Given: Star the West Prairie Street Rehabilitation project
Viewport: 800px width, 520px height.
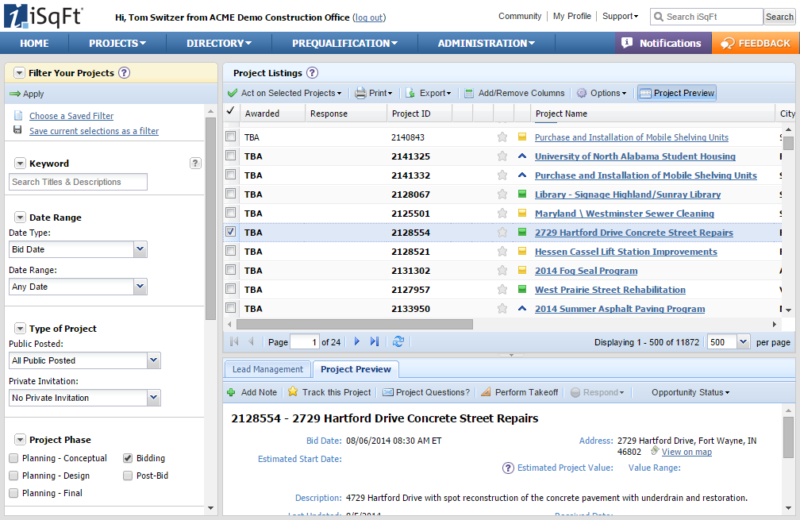Looking at the screenshot, I should pyautogui.click(x=502, y=289).
